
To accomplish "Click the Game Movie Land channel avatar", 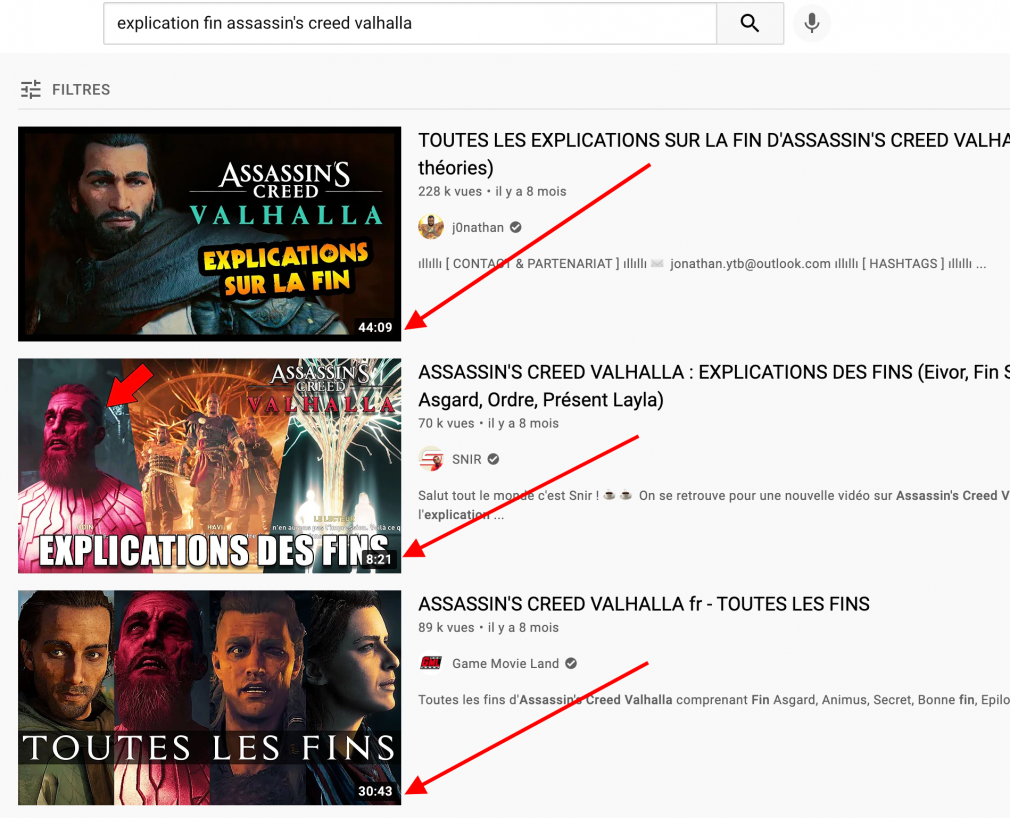I will click(x=431, y=663).
